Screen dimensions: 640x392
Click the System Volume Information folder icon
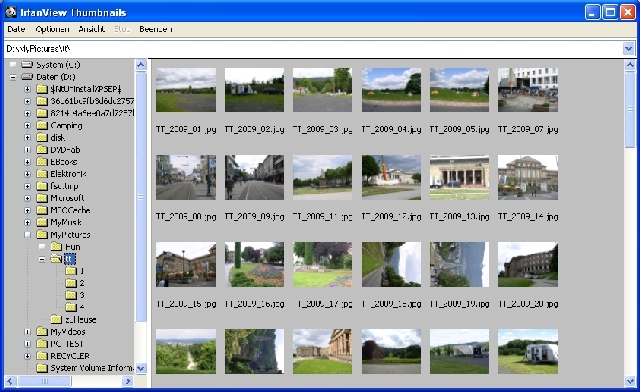(x=42, y=368)
